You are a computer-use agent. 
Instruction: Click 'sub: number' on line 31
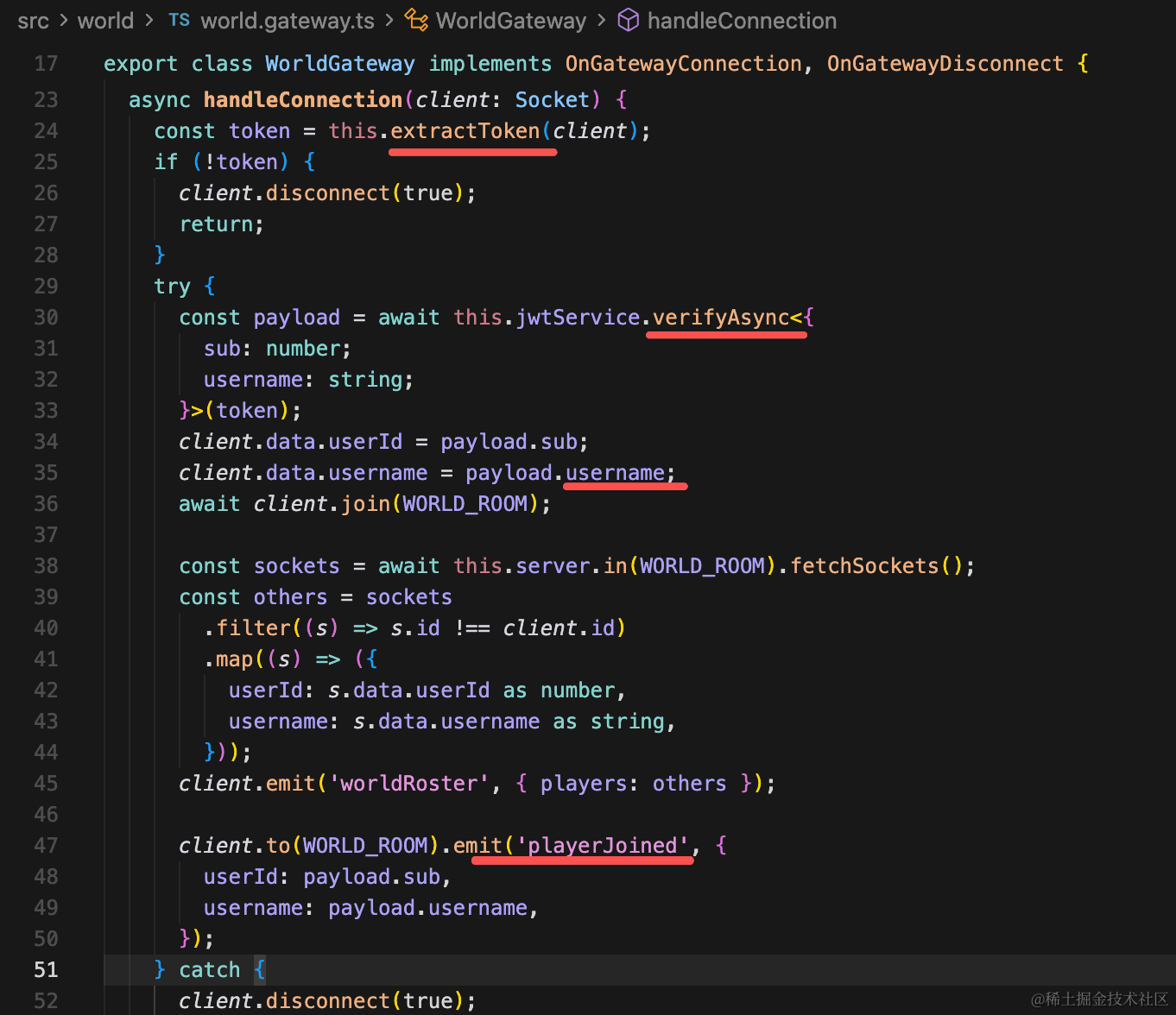[272, 349]
